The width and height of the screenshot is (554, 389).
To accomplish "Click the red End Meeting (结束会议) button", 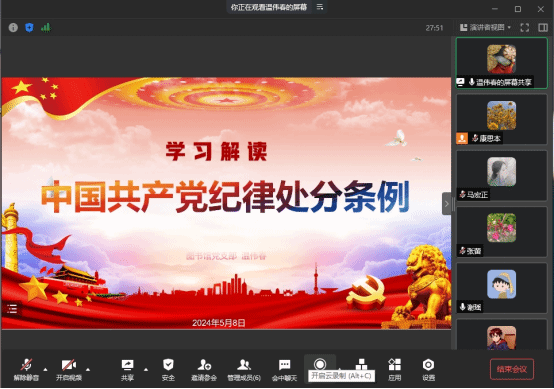I will click(x=512, y=370).
